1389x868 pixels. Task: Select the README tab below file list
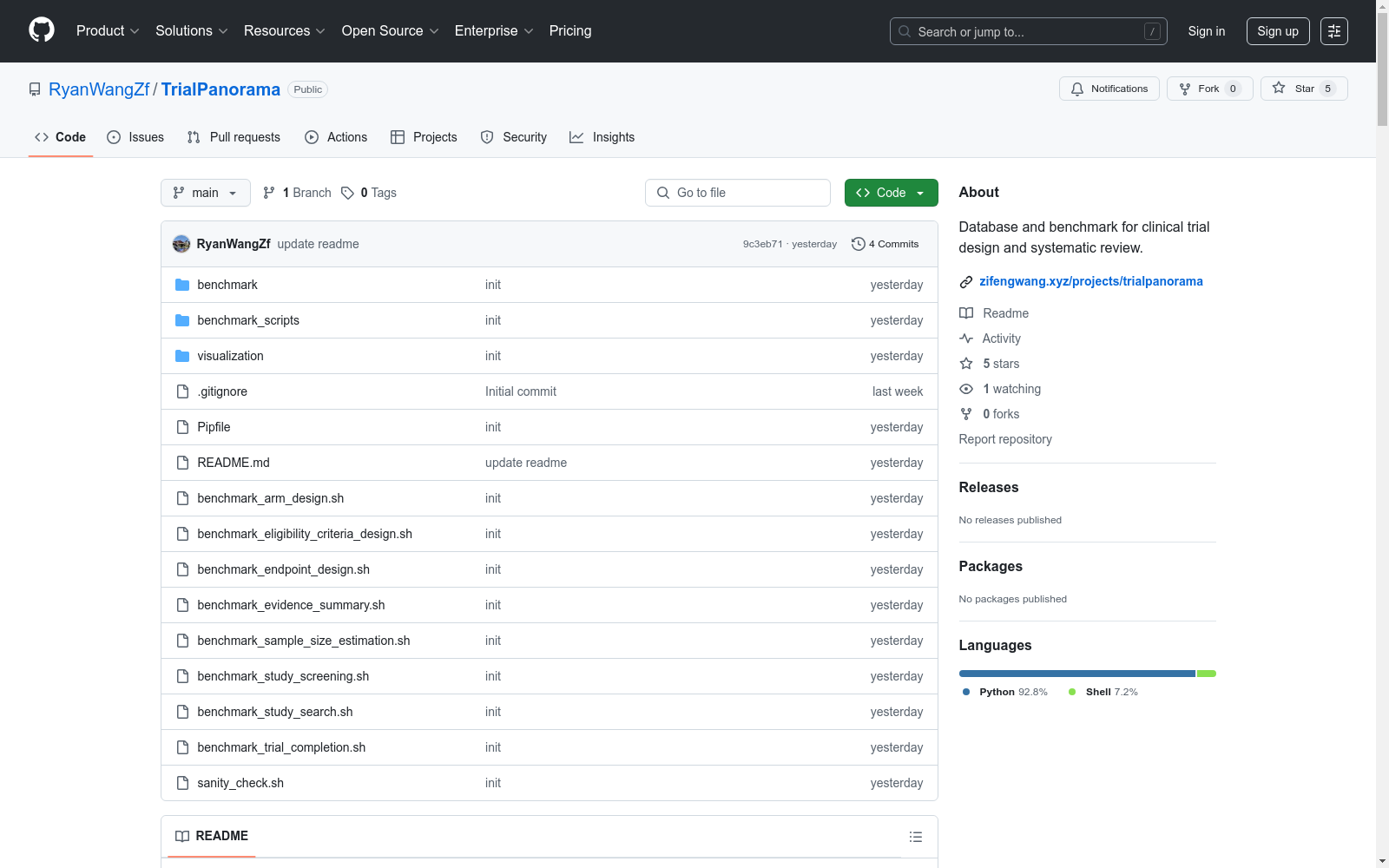click(x=212, y=836)
